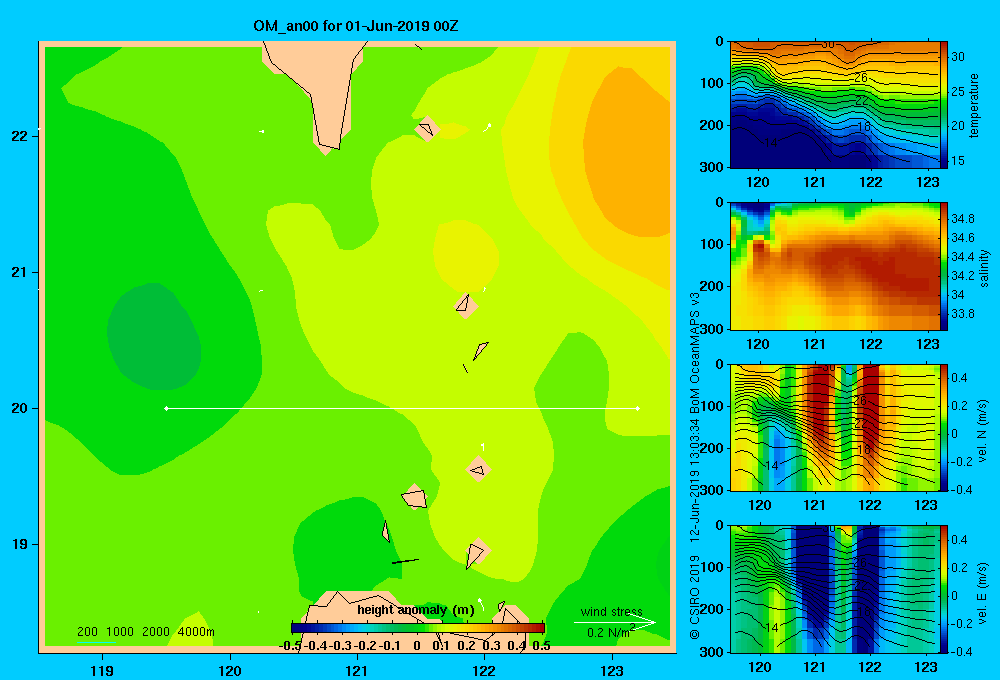Click the 'vel. N (m/s)' axis label
The width and height of the screenshot is (1000, 680).
(982, 431)
